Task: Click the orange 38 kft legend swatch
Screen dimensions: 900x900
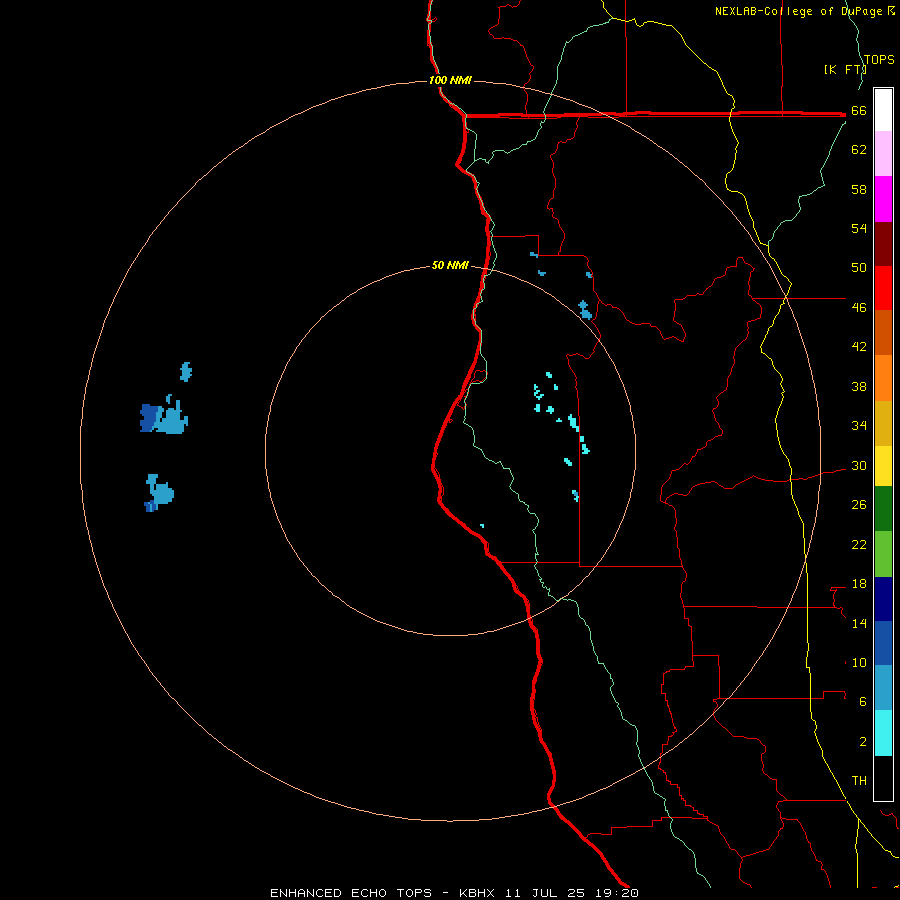Action: pos(883,378)
